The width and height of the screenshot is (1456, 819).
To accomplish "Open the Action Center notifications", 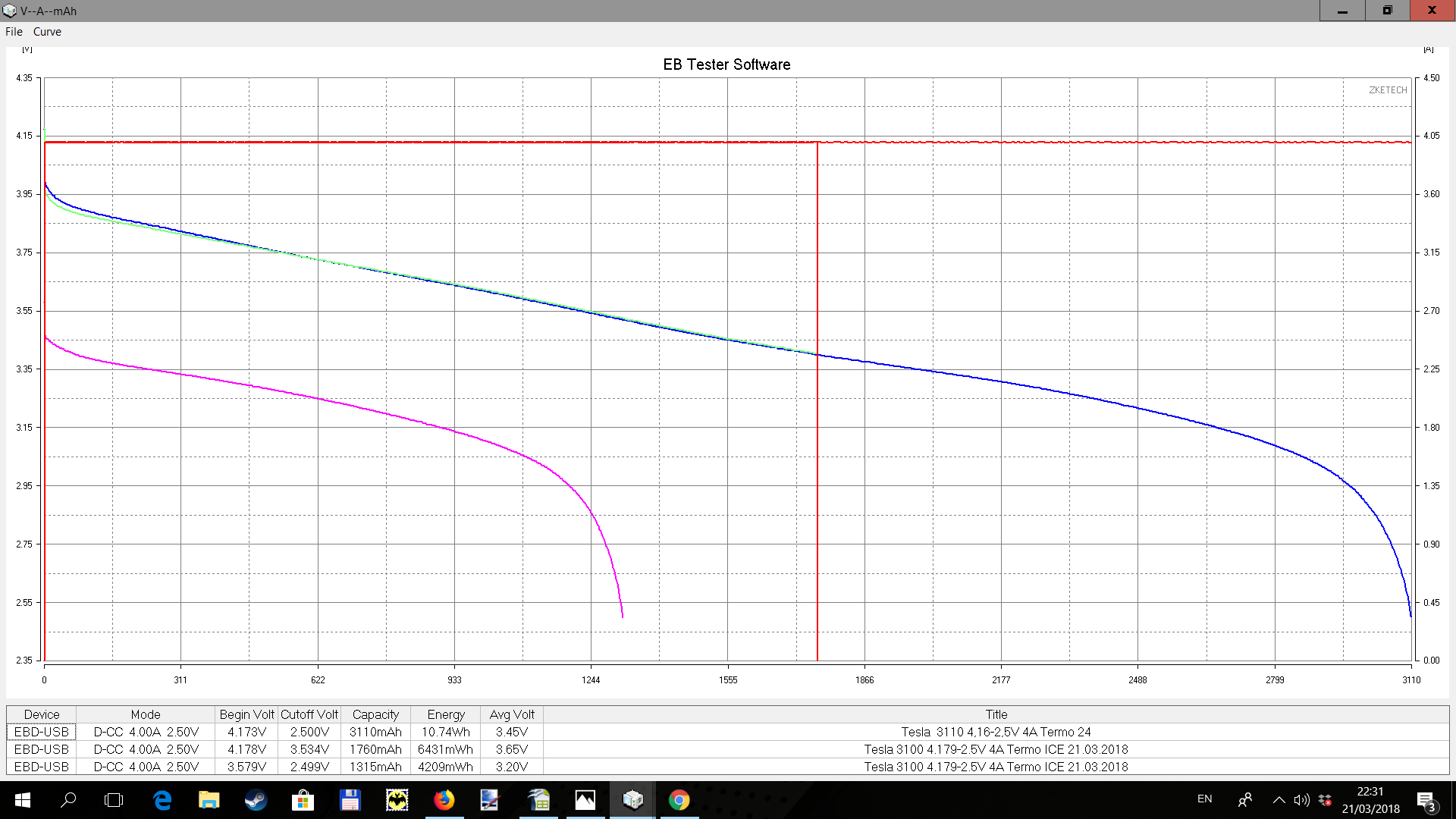I will tap(1426, 801).
